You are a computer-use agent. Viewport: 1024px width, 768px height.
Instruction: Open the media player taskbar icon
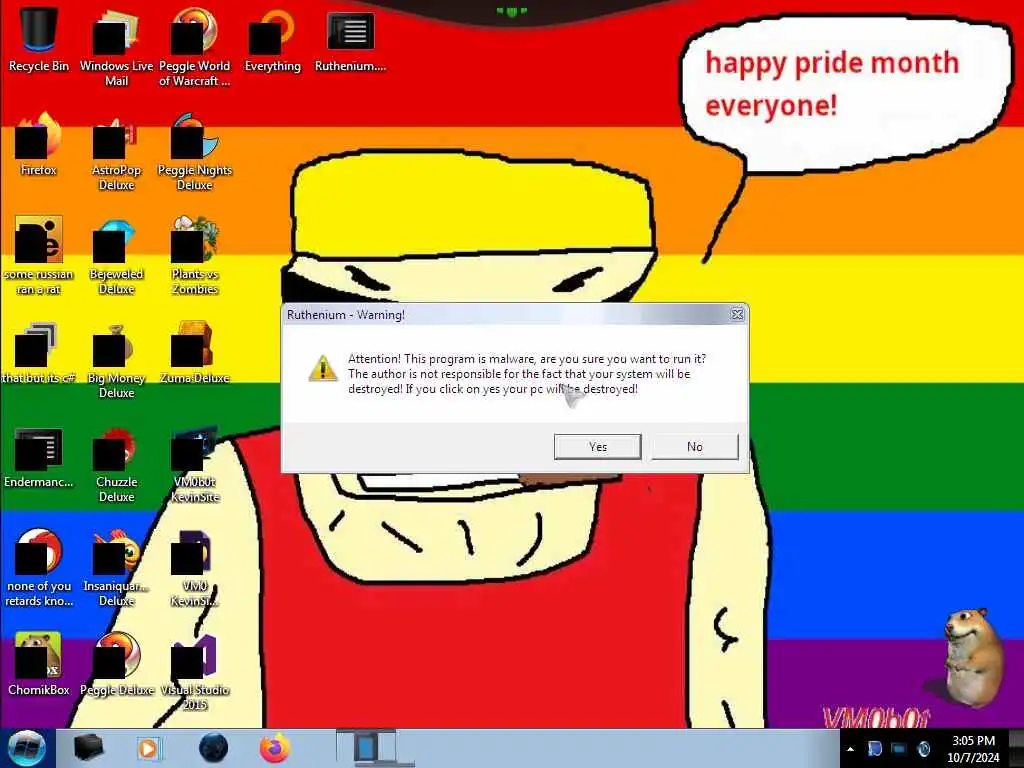[150, 748]
